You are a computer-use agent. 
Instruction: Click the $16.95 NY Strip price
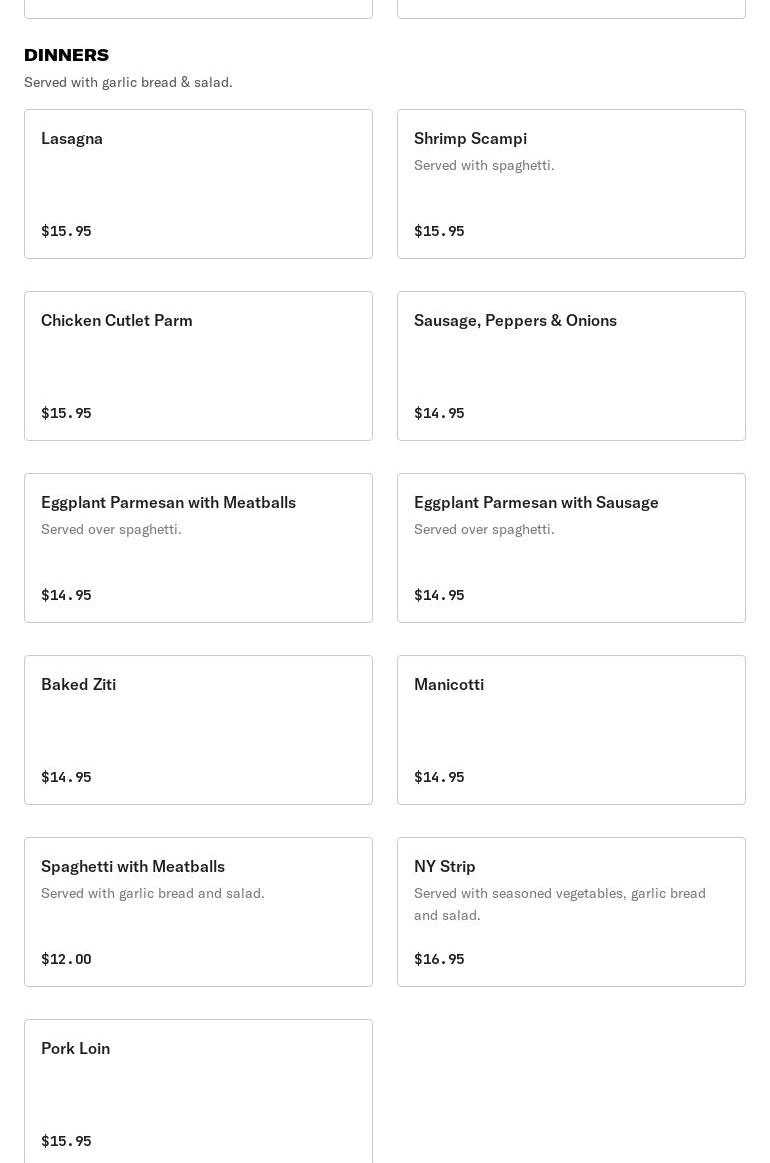coord(439,959)
